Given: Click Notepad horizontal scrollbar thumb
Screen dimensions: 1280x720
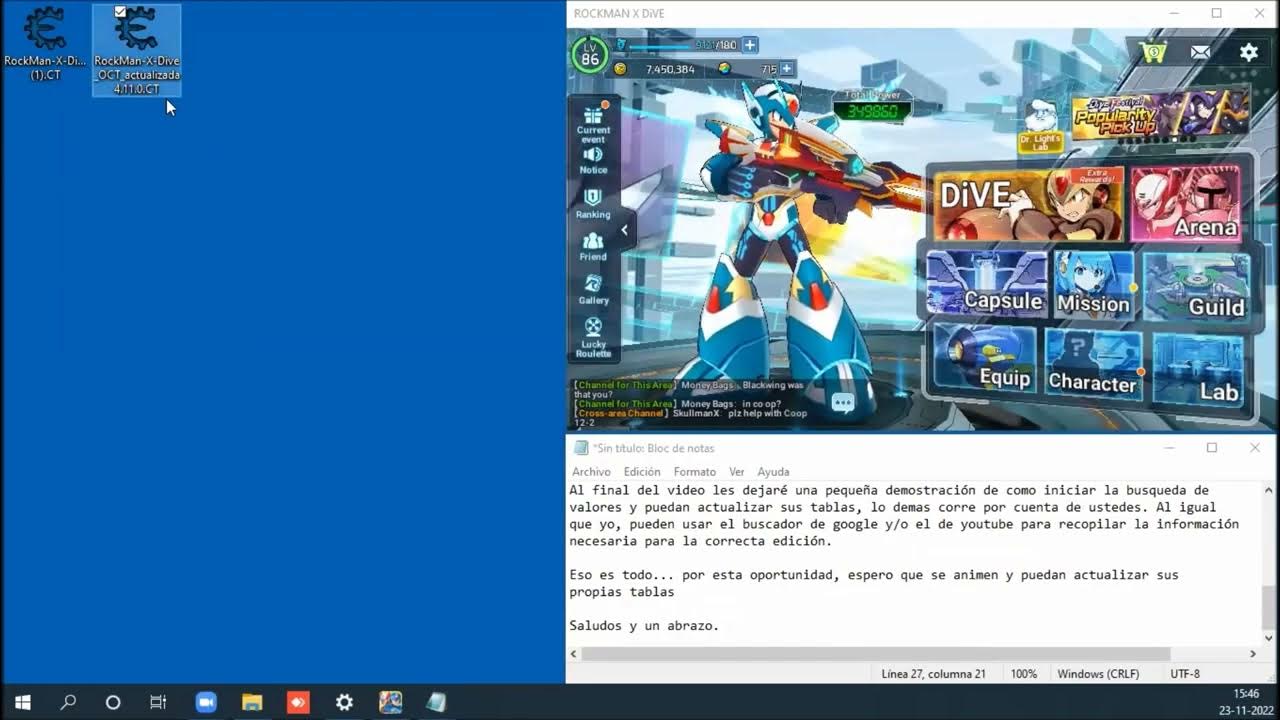Looking at the screenshot, I should [876, 653].
